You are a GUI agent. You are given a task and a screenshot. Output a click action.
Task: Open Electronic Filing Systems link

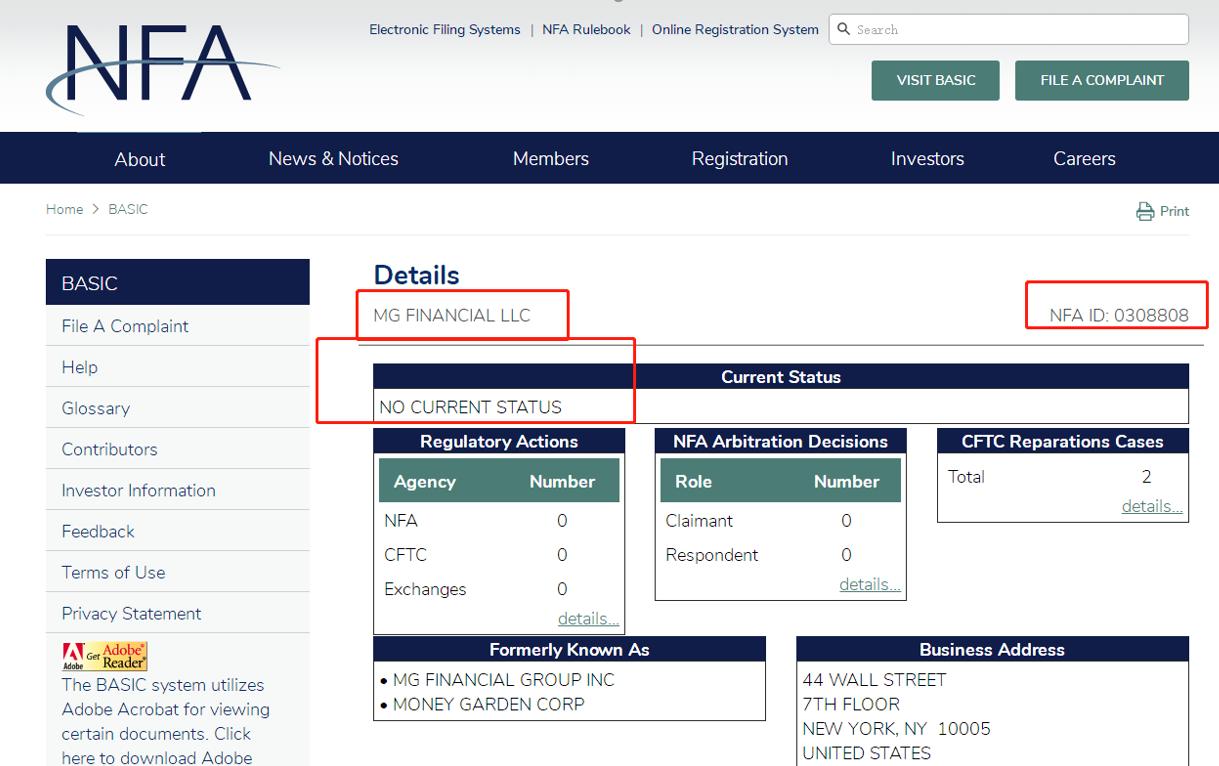pos(445,29)
